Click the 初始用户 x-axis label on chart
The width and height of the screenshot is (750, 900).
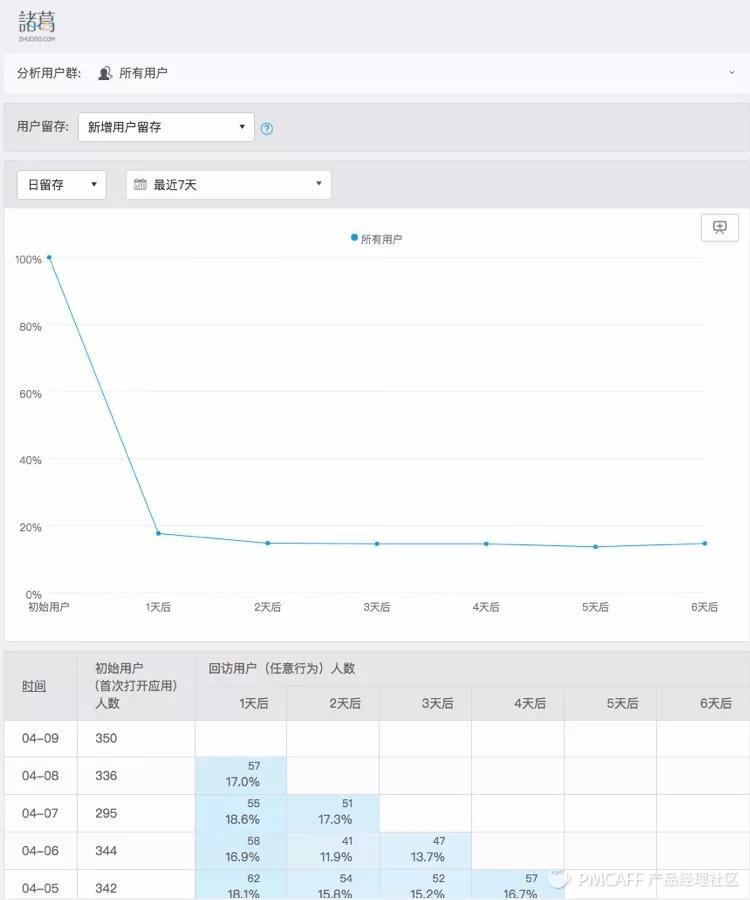(49, 607)
